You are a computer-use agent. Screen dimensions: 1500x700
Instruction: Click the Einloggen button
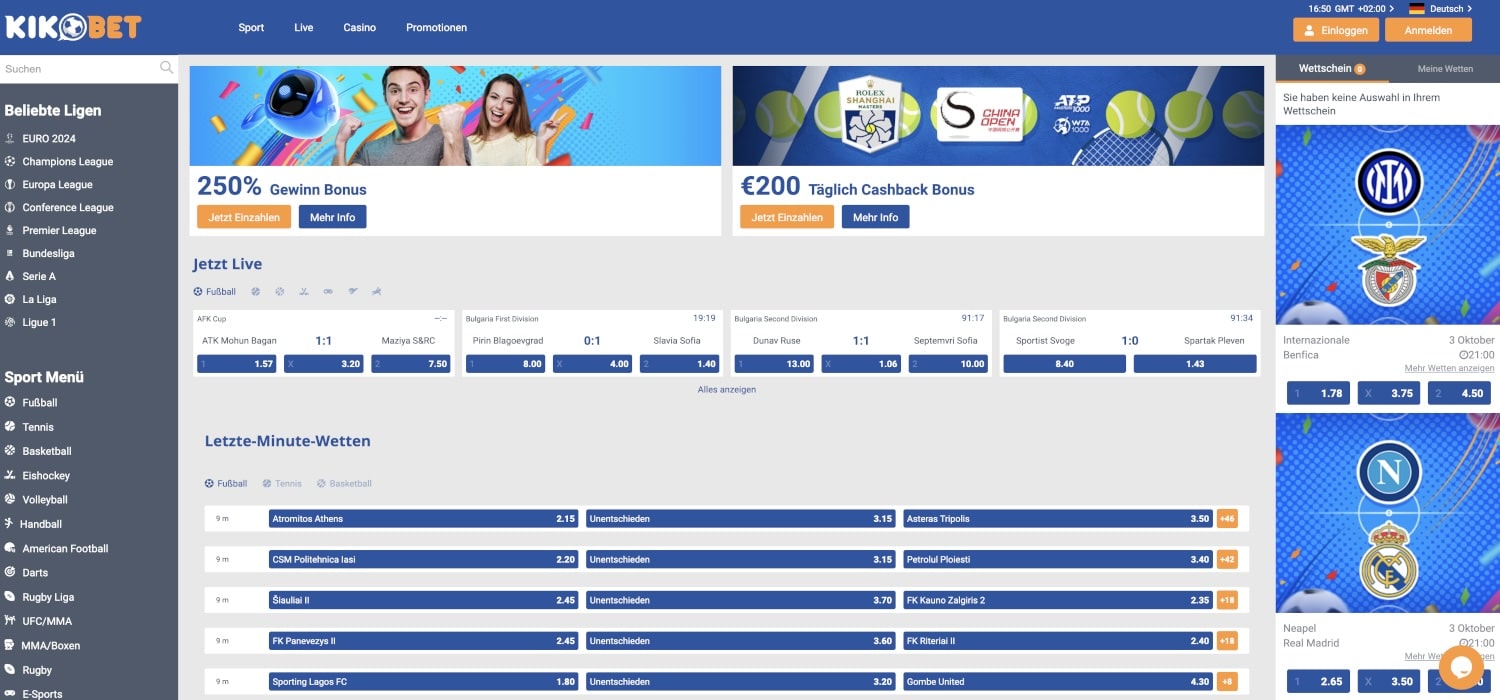click(x=1336, y=30)
